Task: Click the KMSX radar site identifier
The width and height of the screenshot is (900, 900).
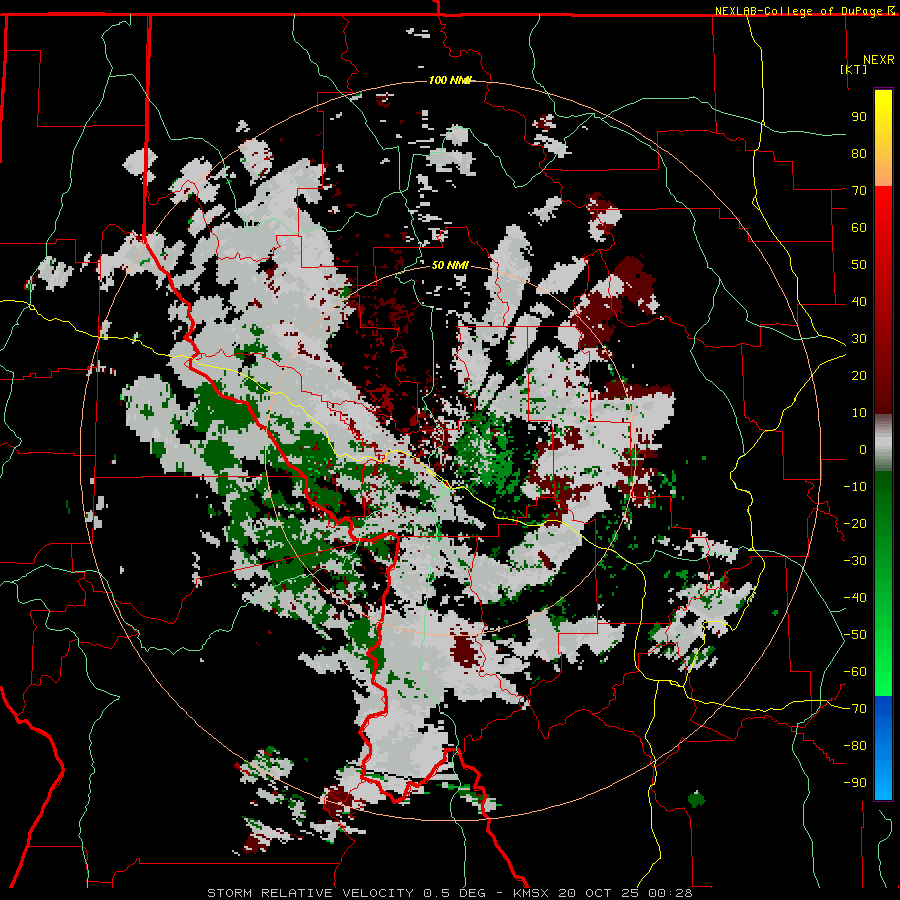Action: 531,893
